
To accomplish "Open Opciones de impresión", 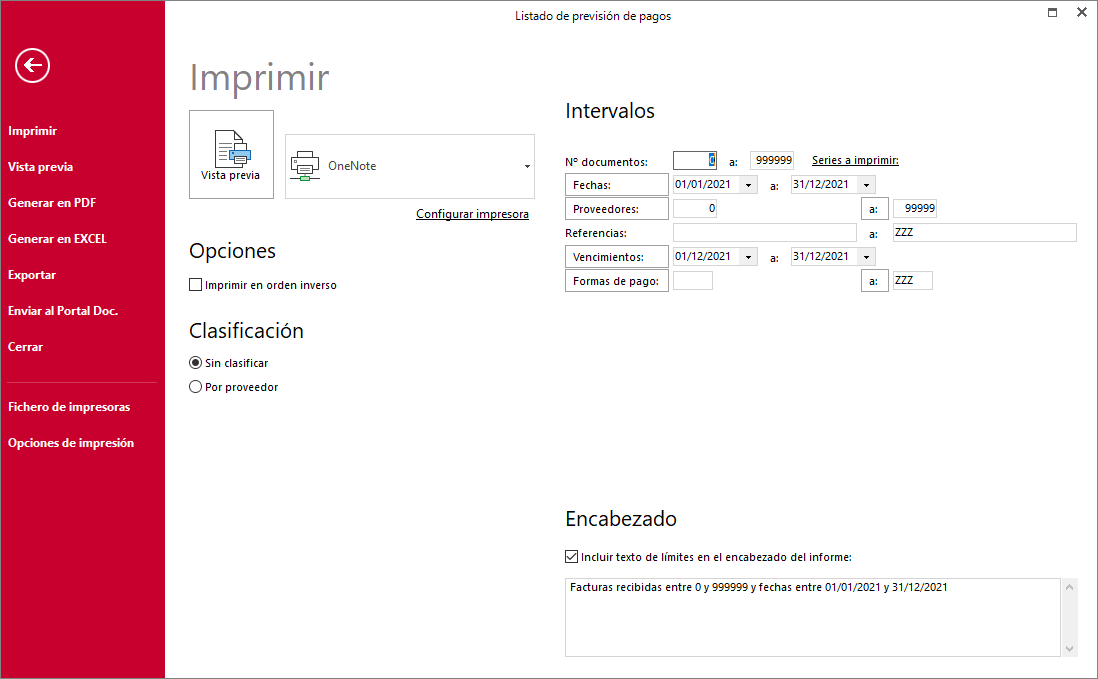I will (x=71, y=443).
